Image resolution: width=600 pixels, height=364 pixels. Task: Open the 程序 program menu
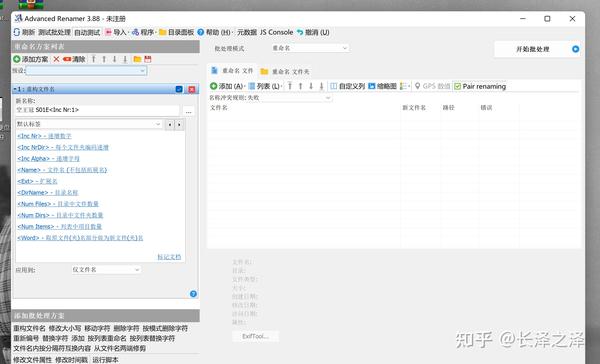[143, 32]
